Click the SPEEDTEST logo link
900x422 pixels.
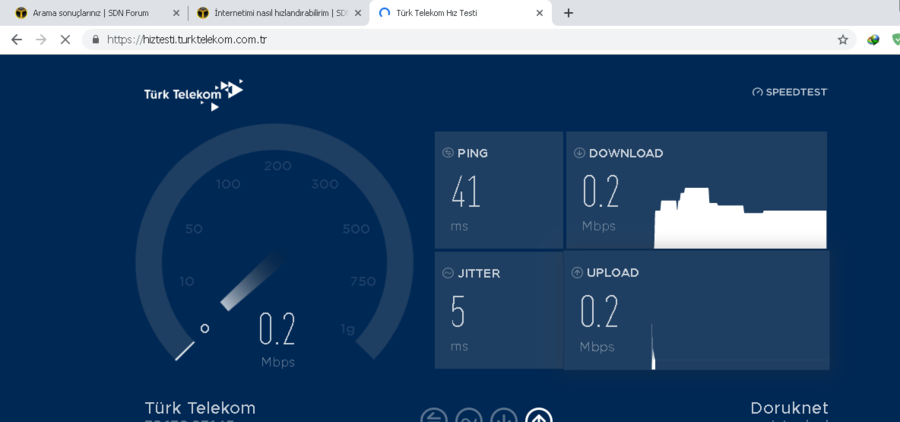(x=790, y=92)
